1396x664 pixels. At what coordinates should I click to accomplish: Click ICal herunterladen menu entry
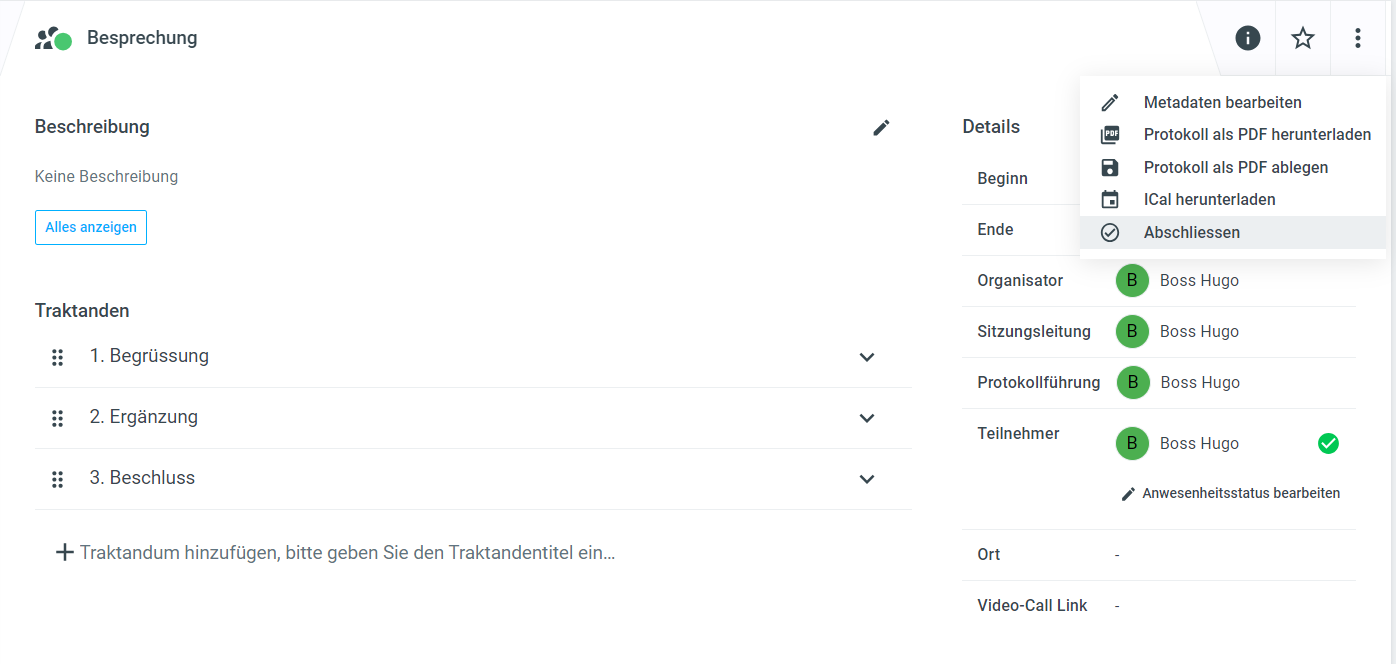1209,199
